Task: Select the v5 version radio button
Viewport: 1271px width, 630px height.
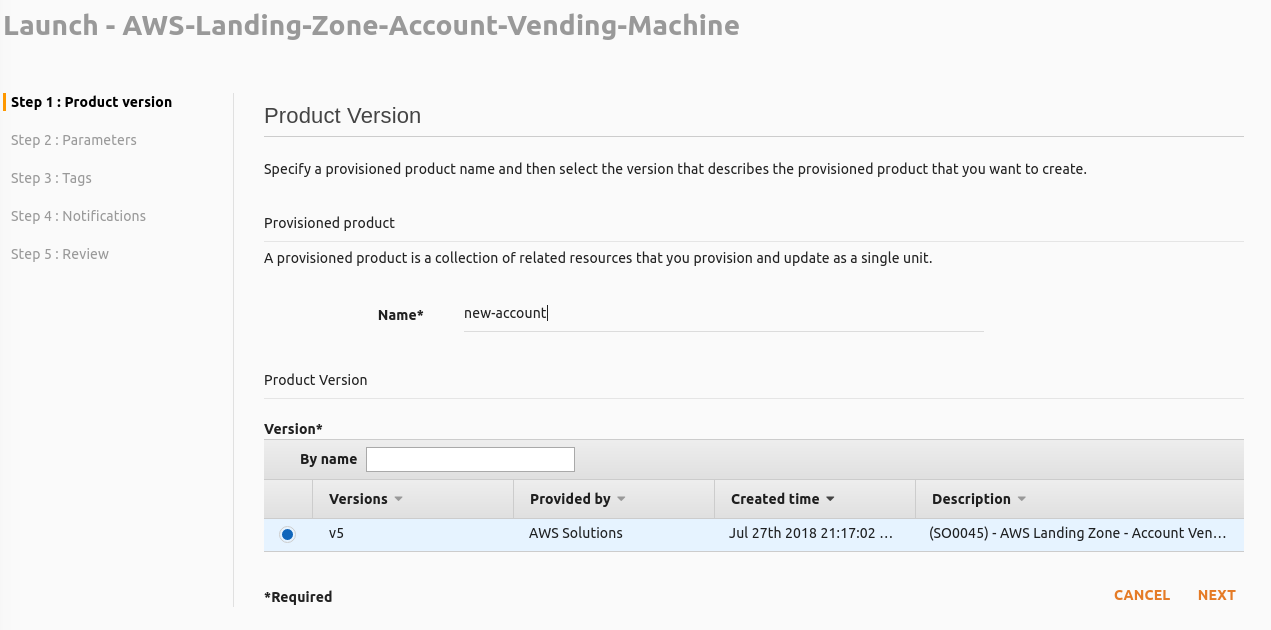Action: pos(288,535)
